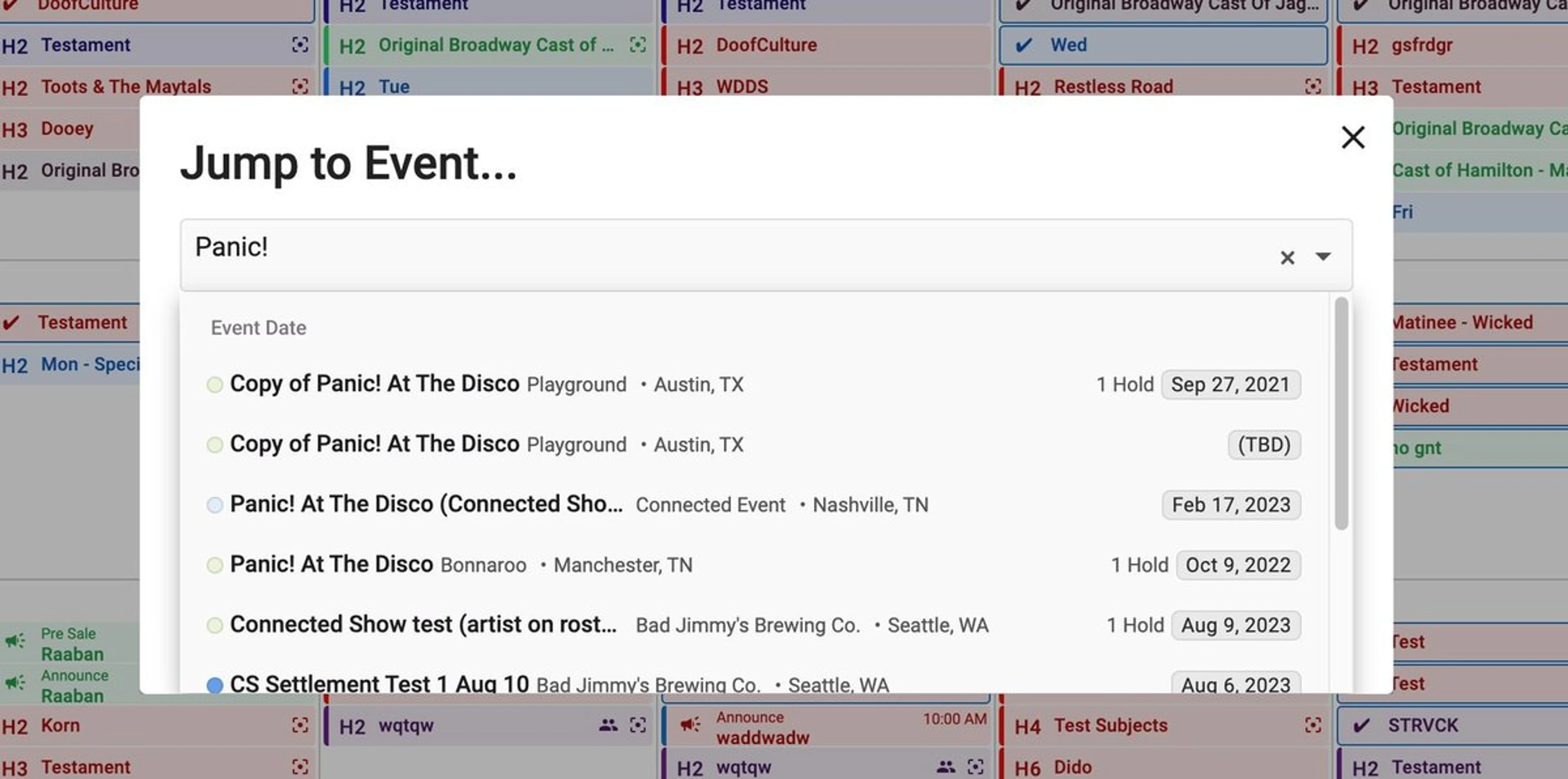
Task: Click the focus icon for Restless Road
Action: pyautogui.click(x=1313, y=87)
